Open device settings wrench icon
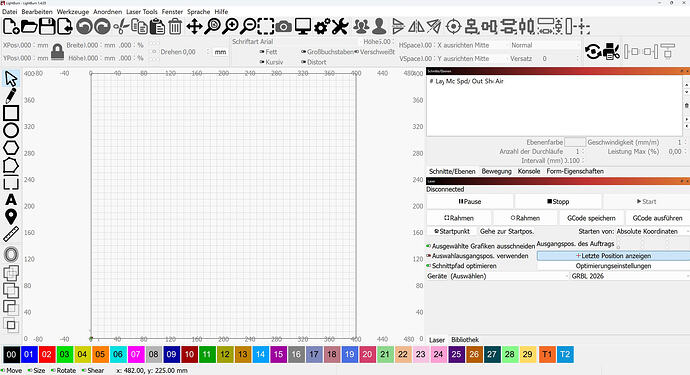Screen dimensions: 690x375 click(x=340, y=27)
